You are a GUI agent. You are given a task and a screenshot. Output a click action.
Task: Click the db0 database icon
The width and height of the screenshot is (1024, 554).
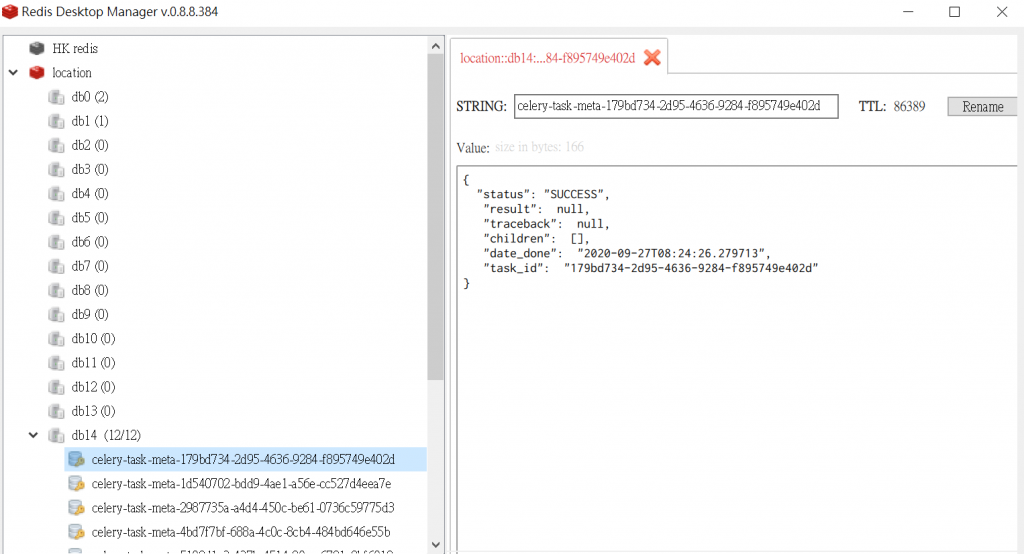(x=56, y=97)
